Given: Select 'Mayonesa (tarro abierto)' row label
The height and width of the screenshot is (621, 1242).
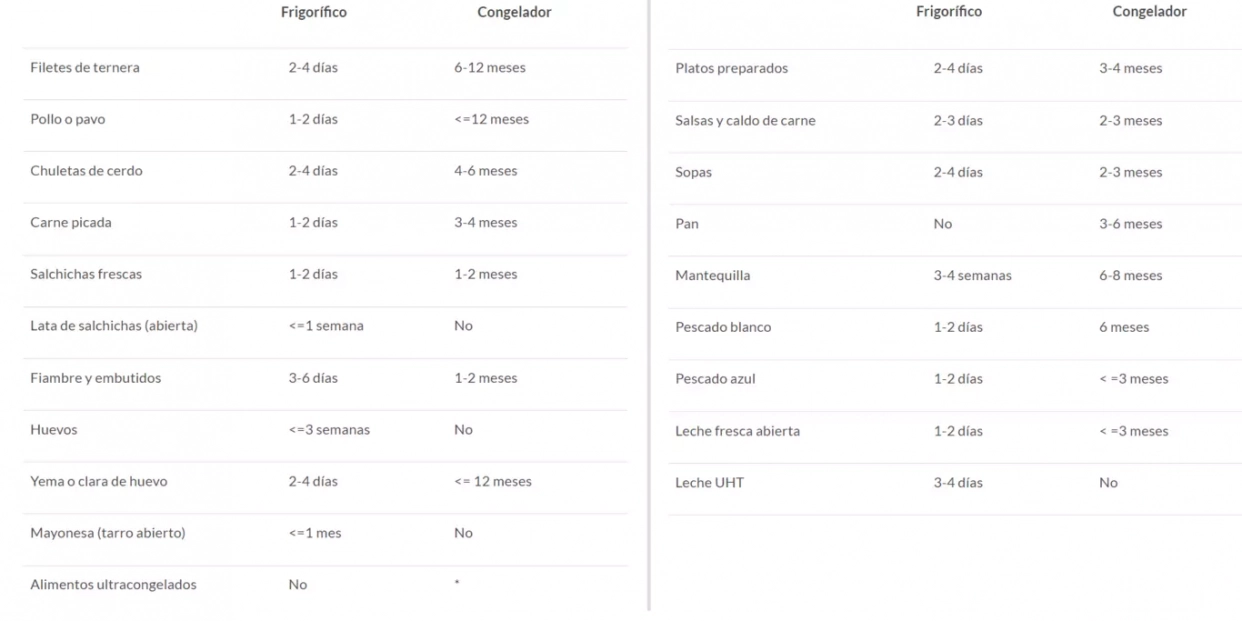Looking at the screenshot, I should (108, 533).
